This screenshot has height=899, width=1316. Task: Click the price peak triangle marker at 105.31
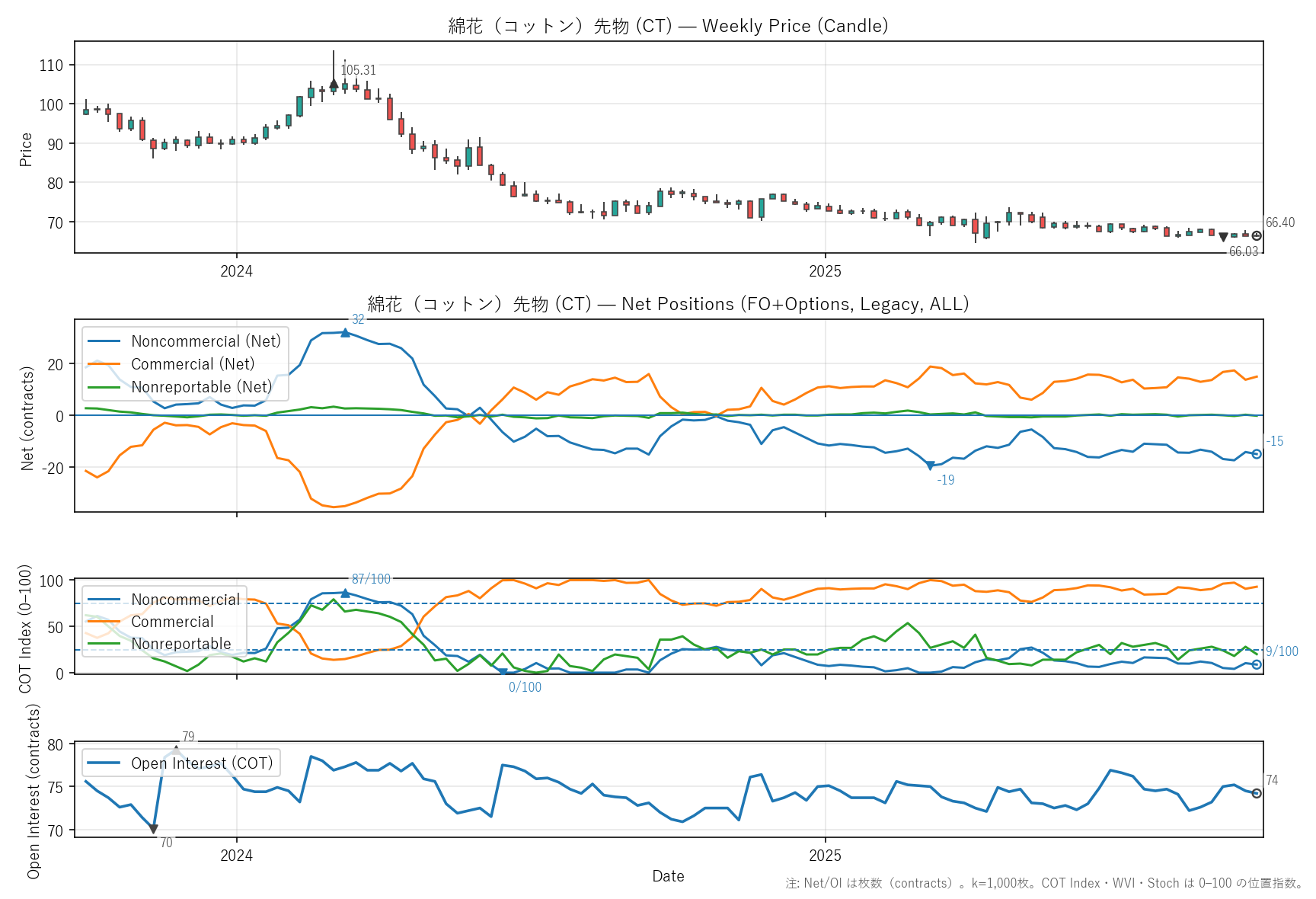point(334,84)
